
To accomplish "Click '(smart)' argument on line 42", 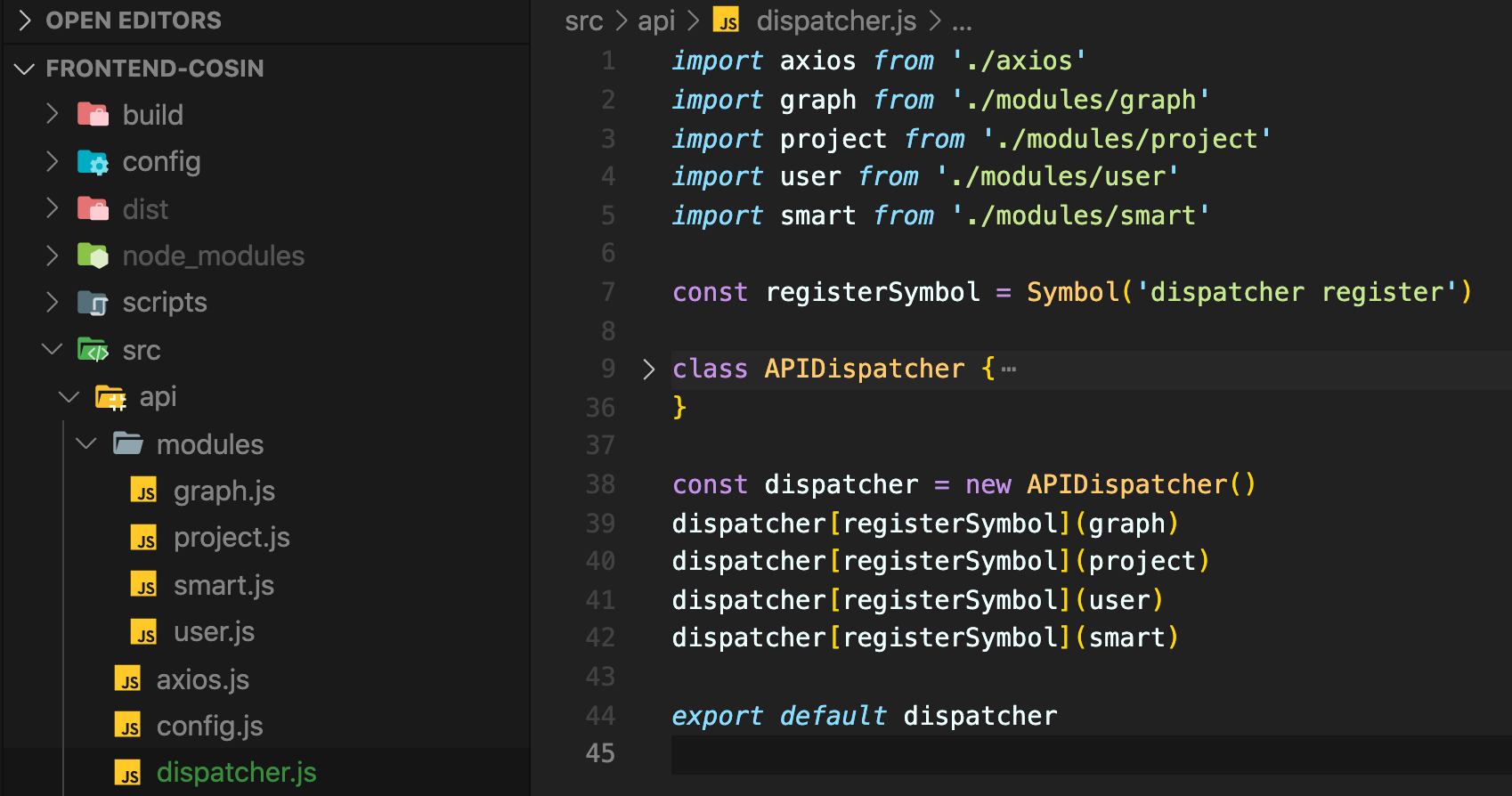I will point(1127,638).
